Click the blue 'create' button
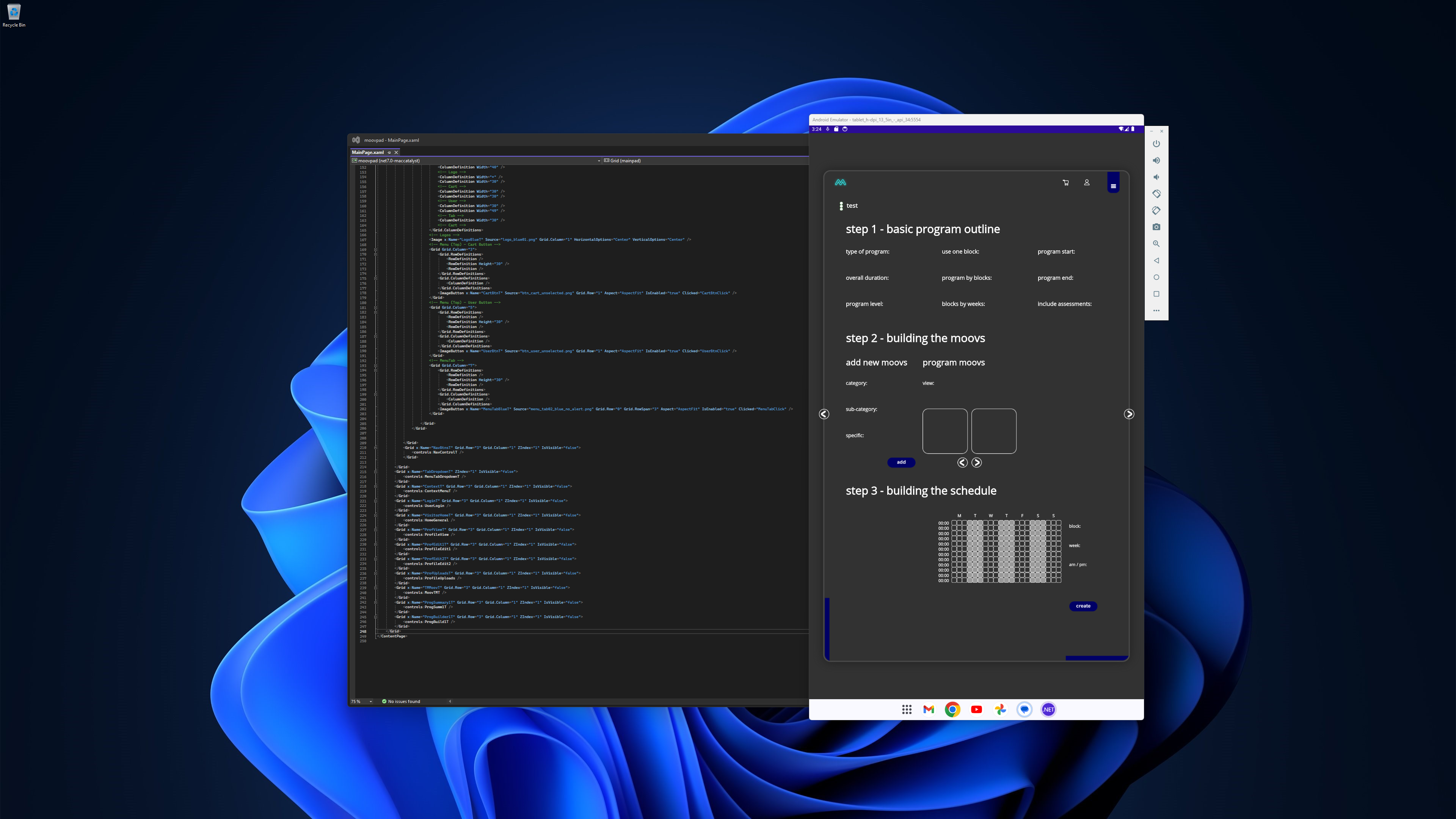Screen dimensions: 1456x819 pyautogui.click(x=1083, y=606)
